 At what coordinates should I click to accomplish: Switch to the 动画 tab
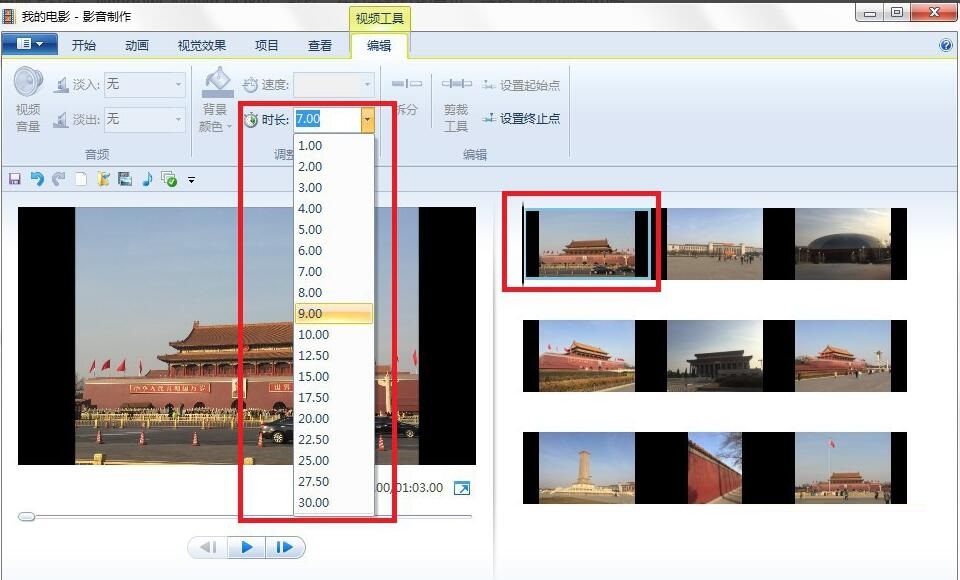[x=137, y=45]
